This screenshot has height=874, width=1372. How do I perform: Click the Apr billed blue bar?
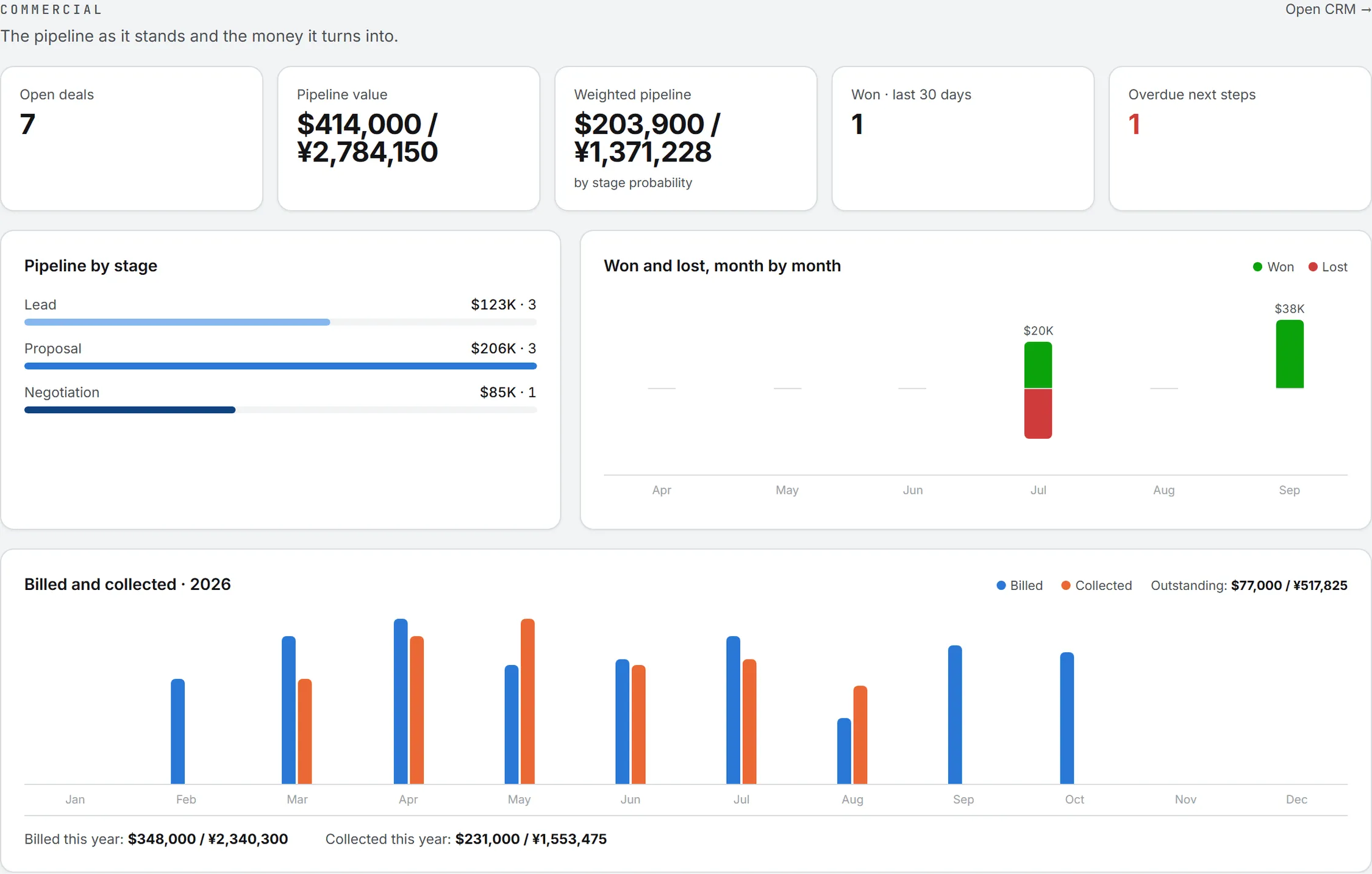[401, 702]
